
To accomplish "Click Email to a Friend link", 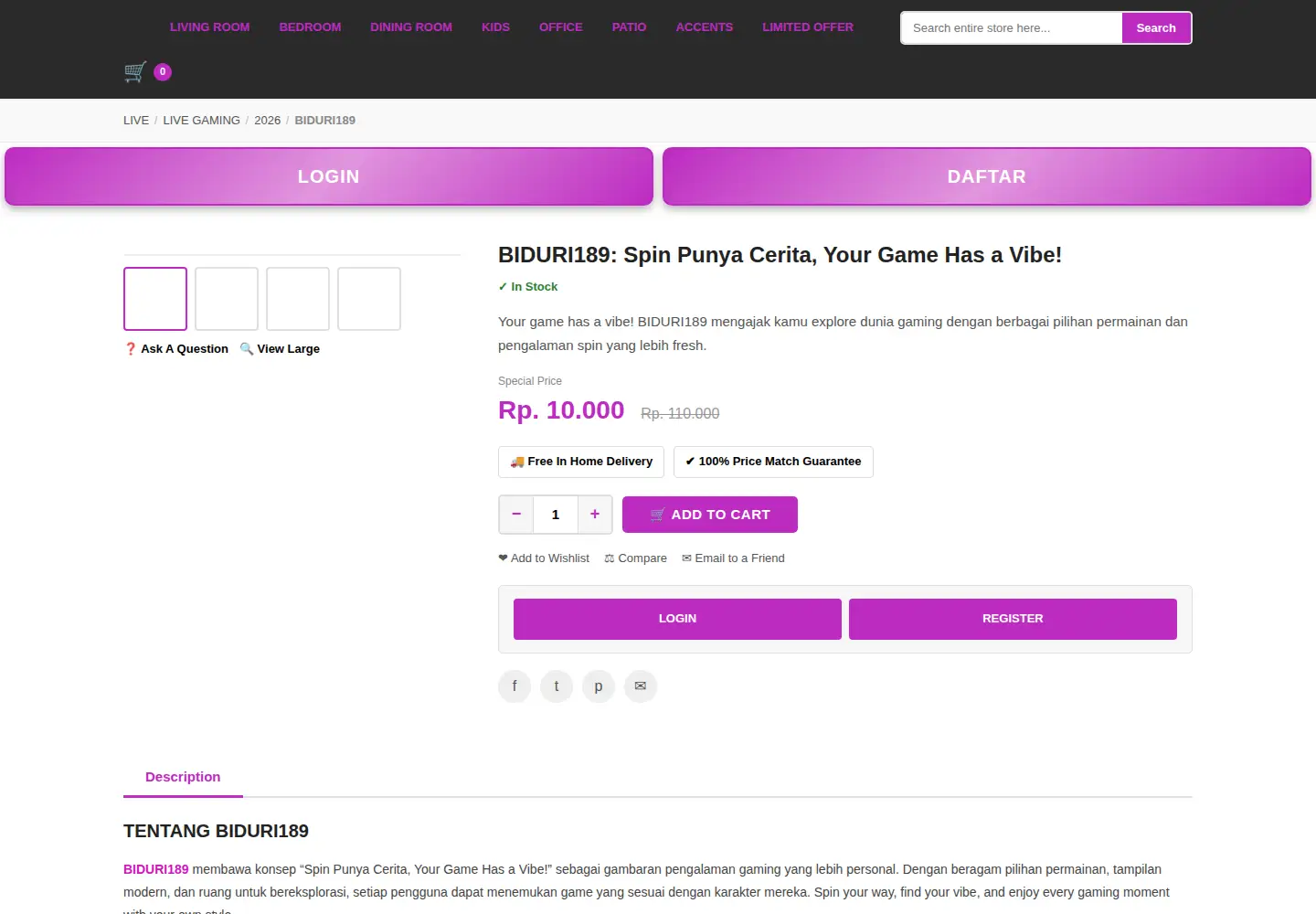I will (x=733, y=558).
